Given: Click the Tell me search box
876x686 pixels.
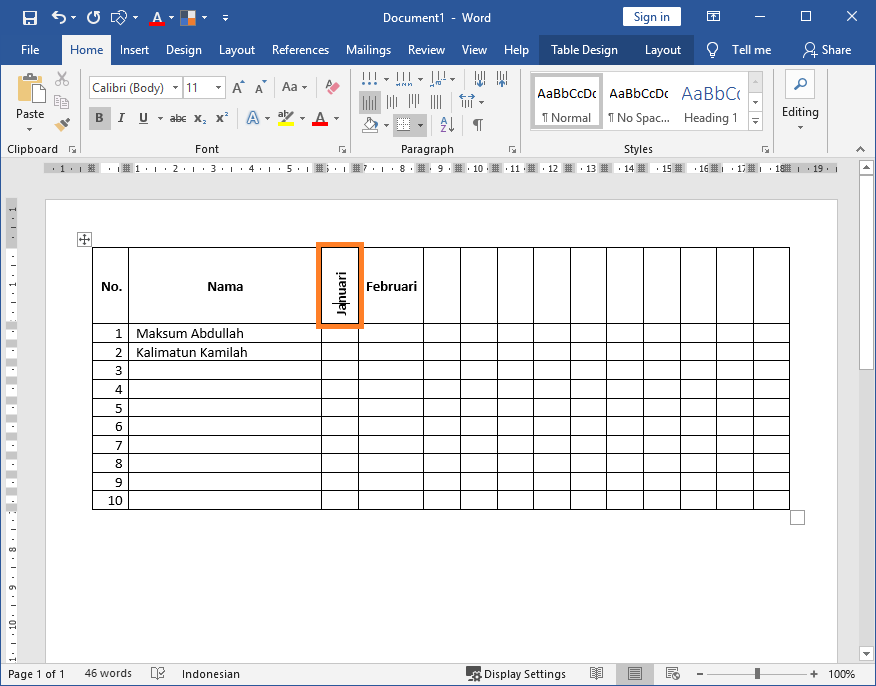Looking at the screenshot, I should [x=739, y=50].
